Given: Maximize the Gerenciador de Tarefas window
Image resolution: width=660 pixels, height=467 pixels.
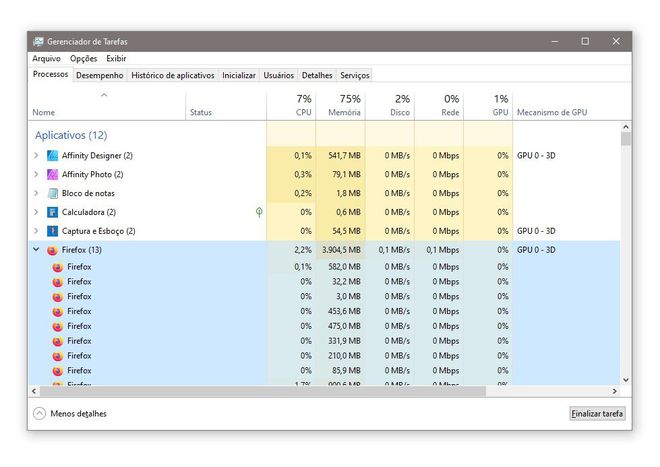Looking at the screenshot, I should 585,41.
